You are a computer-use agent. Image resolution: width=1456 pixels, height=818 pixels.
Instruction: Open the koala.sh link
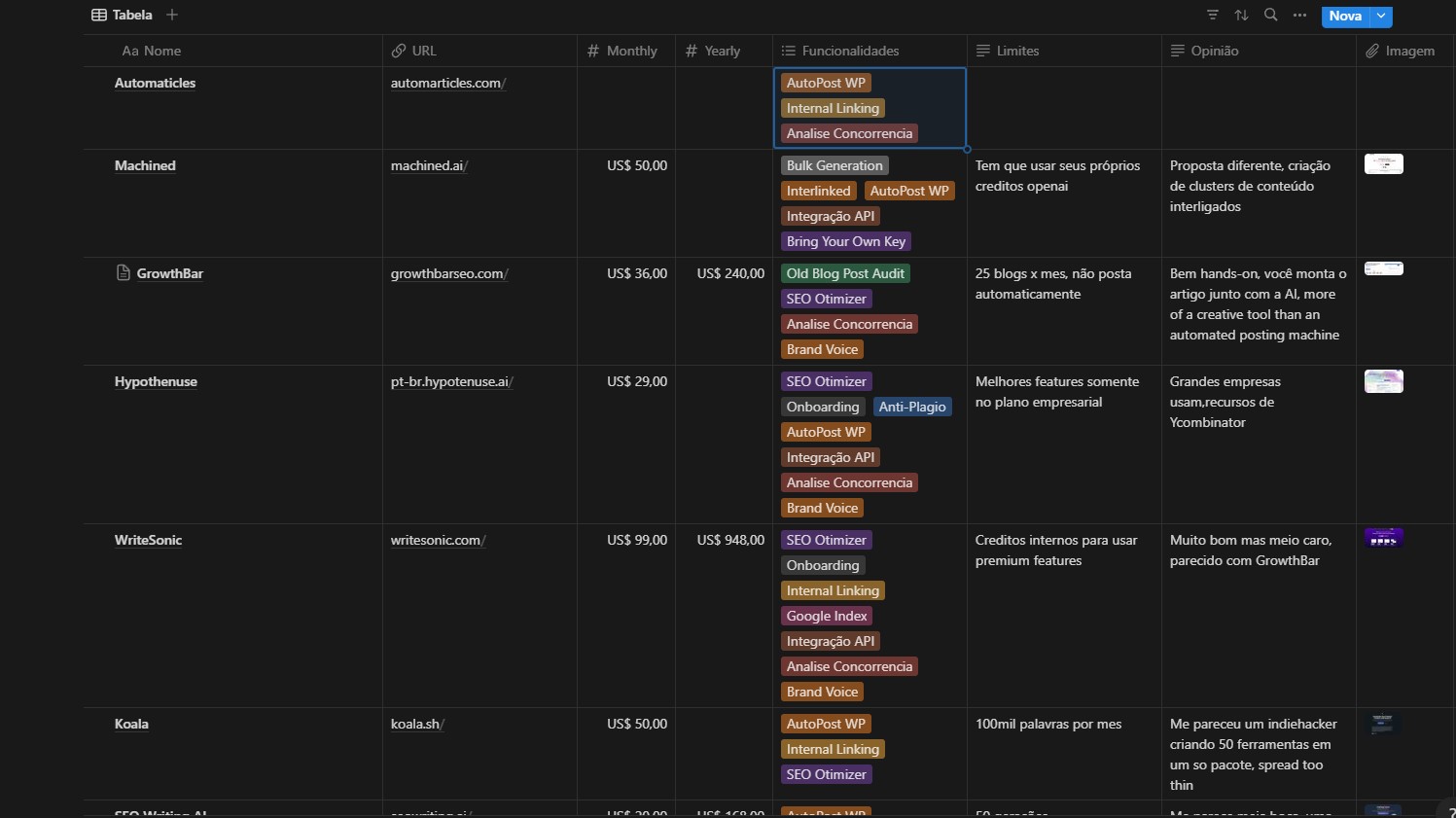[x=417, y=725]
